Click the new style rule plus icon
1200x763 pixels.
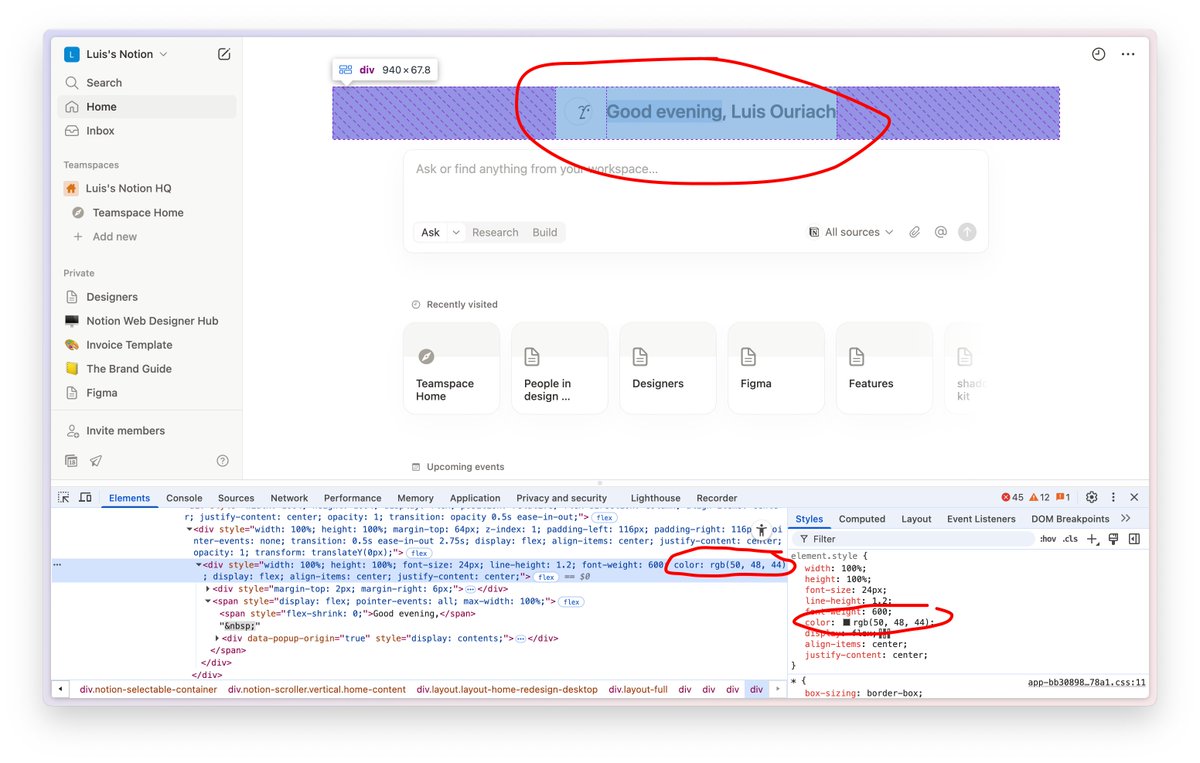1092,539
